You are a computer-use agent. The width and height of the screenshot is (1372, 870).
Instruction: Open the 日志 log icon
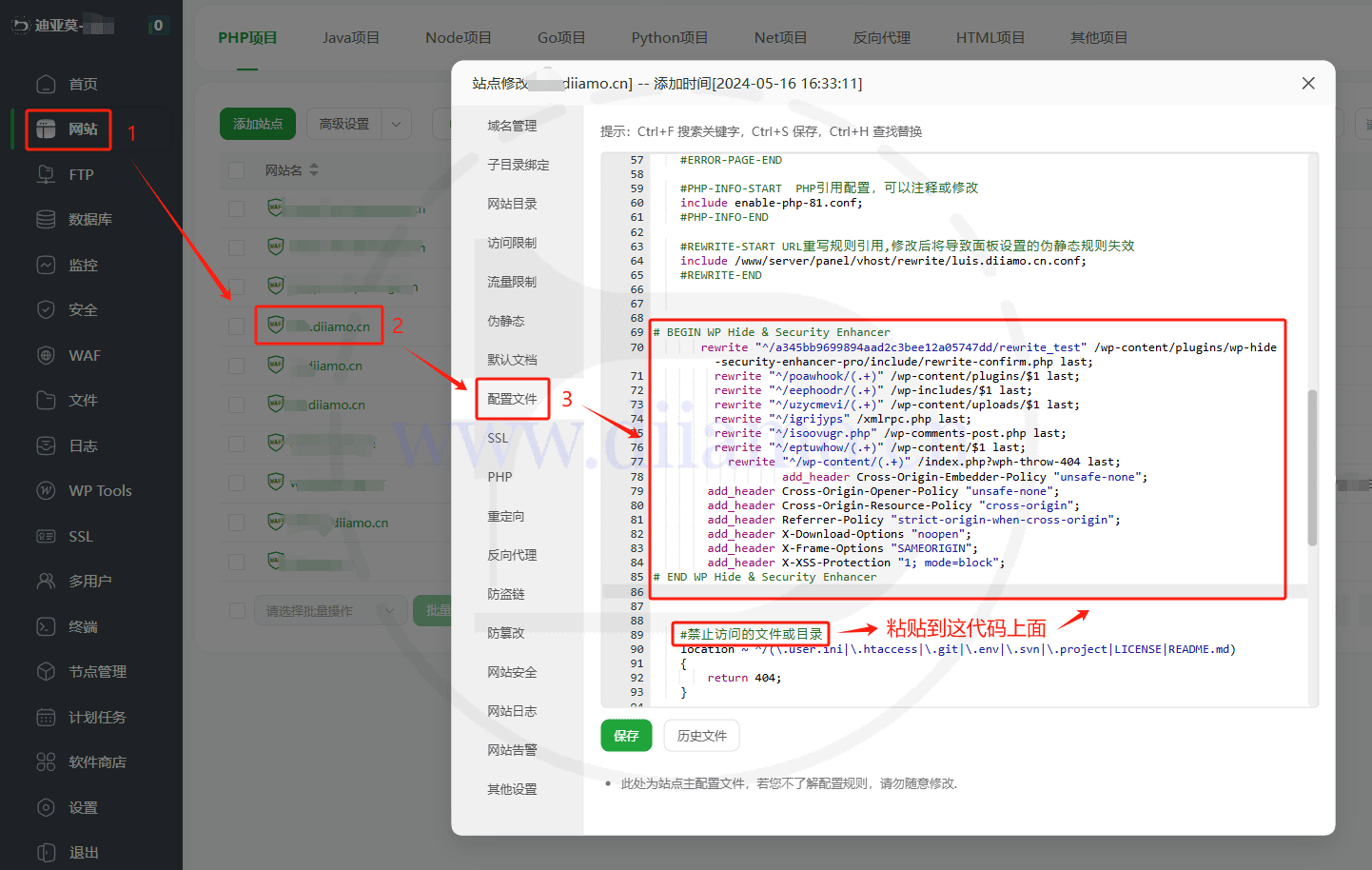point(46,445)
